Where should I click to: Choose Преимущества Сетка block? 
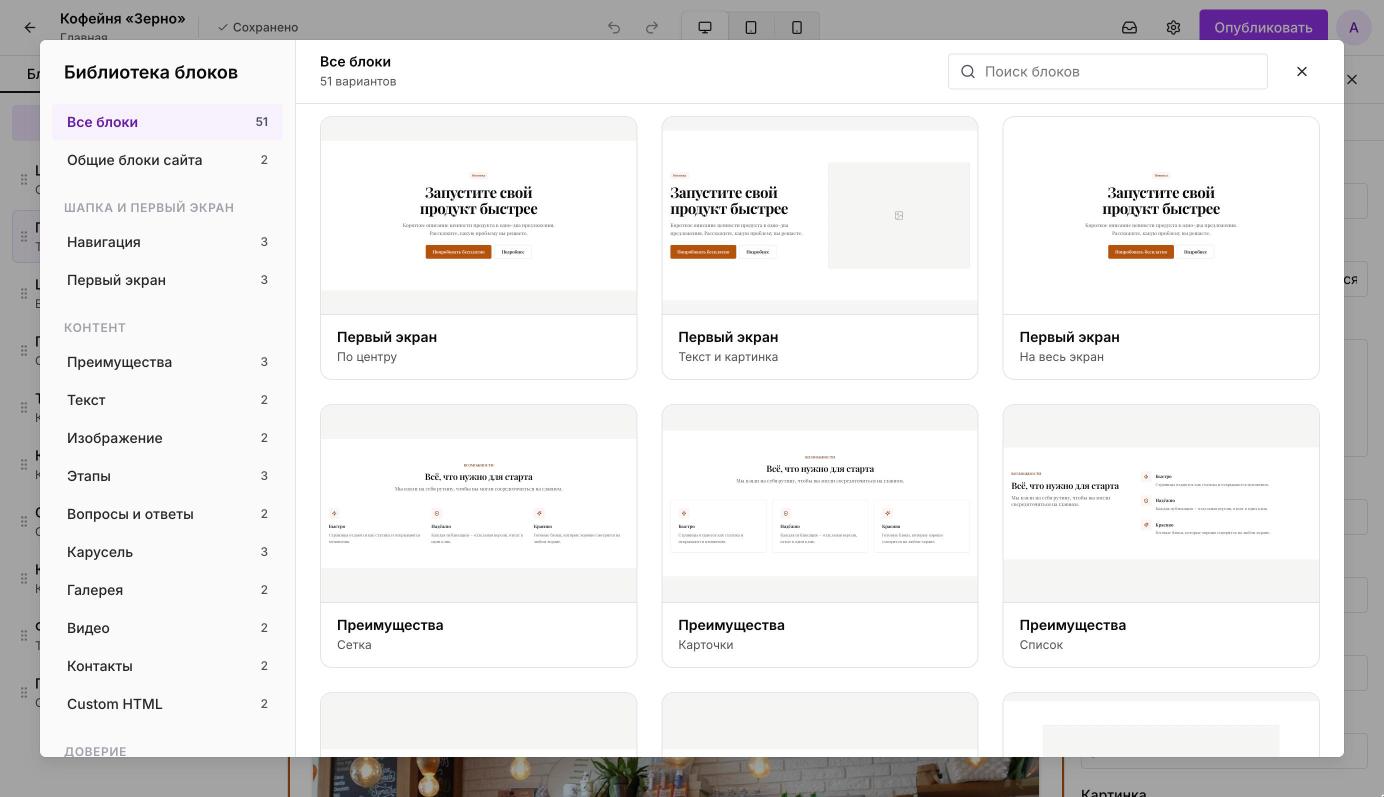click(x=478, y=536)
